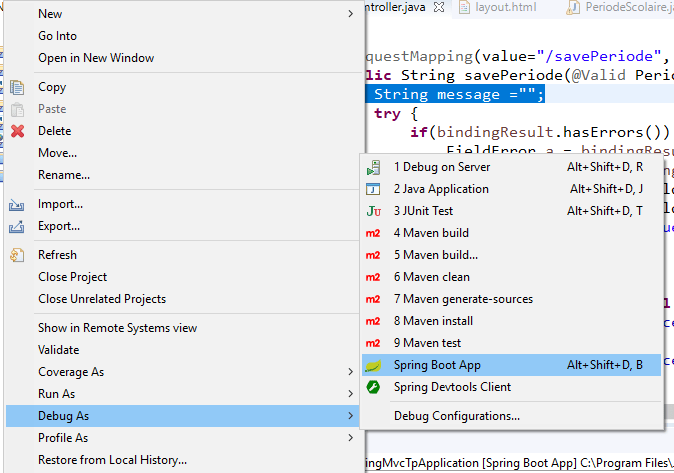The height and width of the screenshot is (473, 674).
Task: Click the JUnit Test icon
Action: [x=373, y=211]
